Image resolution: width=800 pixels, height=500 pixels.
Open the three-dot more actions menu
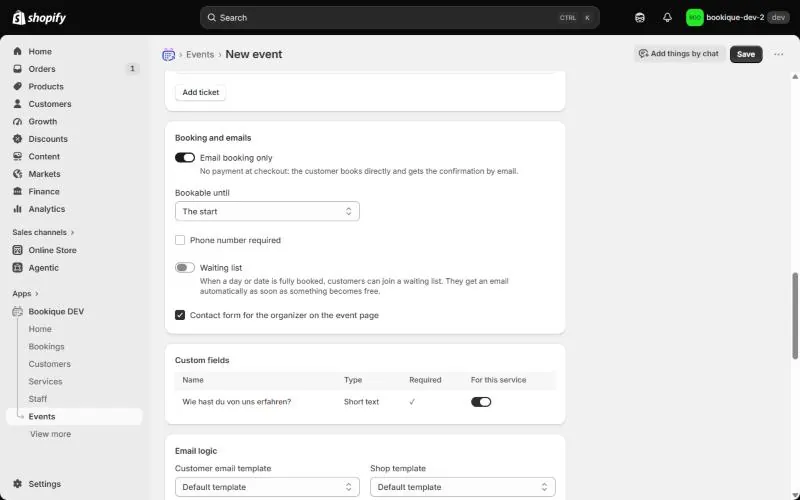click(x=778, y=54)
